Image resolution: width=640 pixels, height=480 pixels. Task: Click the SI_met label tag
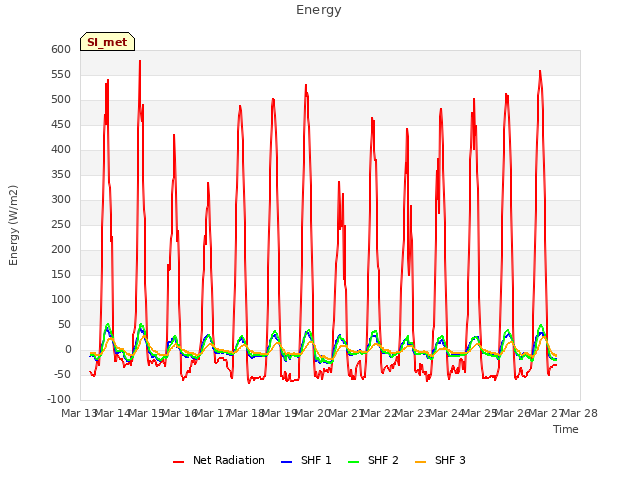pos(107,42)
